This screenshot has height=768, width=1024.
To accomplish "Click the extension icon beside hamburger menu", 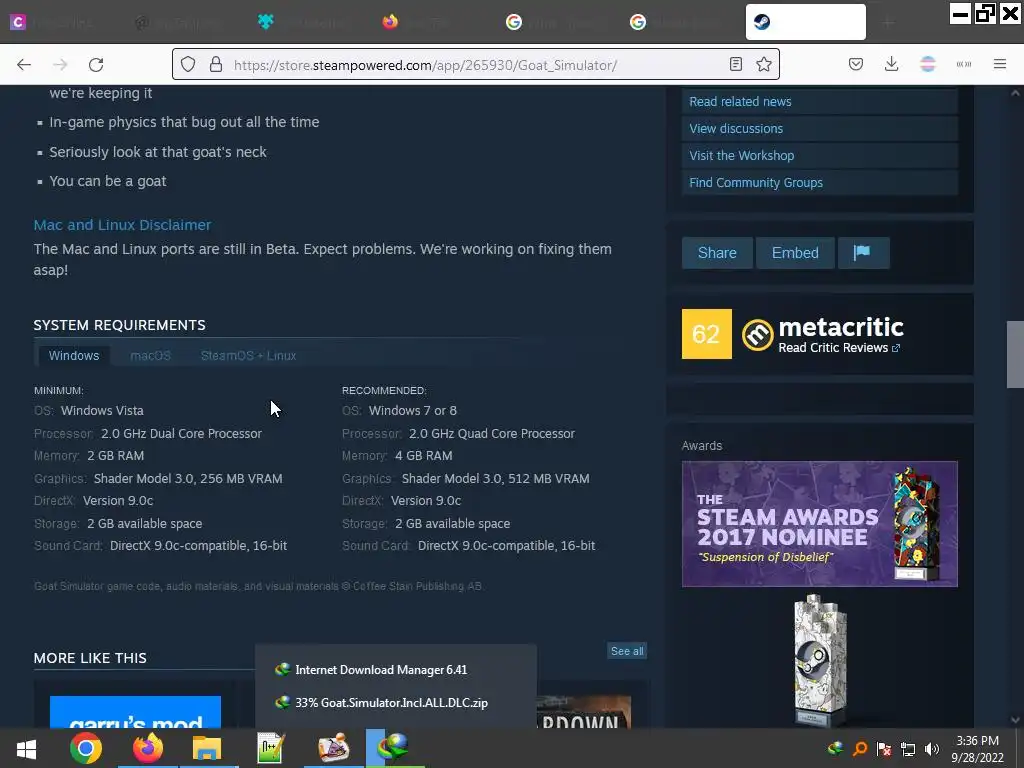I will click(963, 64).
